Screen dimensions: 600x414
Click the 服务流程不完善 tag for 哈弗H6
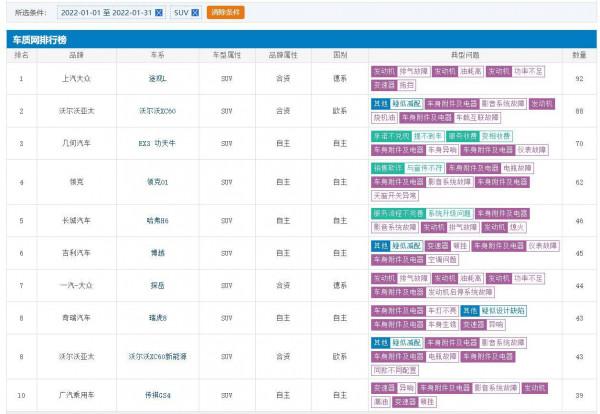pyautogui.click(x=397, y=213)
